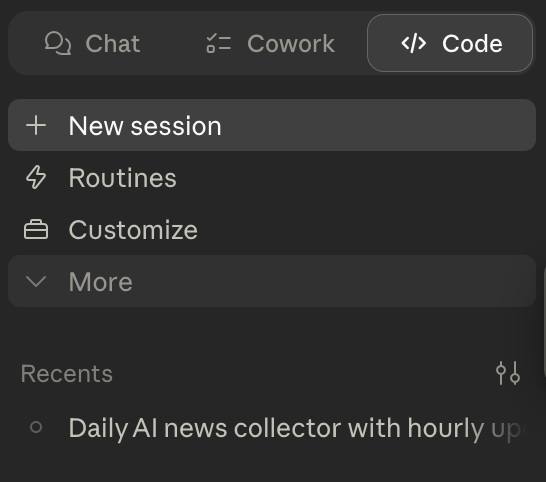Viewport: 546px width, 482px height.
Task: Open the Recents filter sliders icon
Action: 508,373
